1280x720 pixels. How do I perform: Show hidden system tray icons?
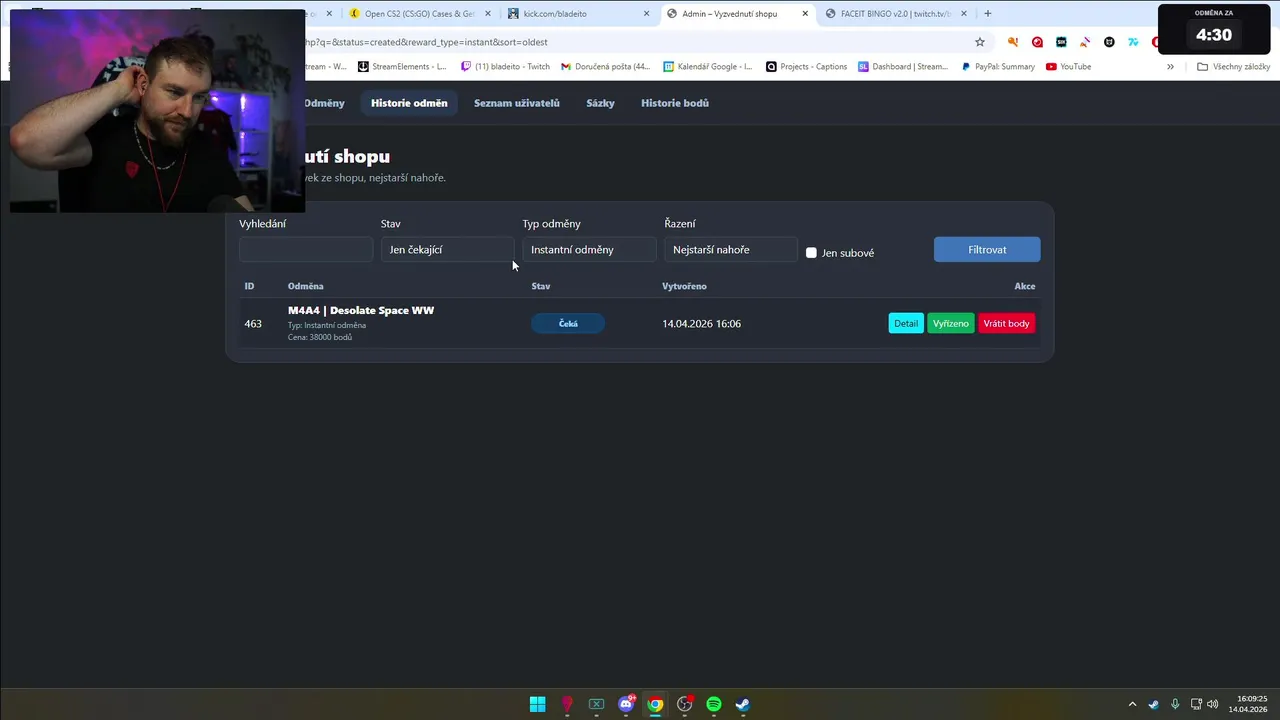1132,704
